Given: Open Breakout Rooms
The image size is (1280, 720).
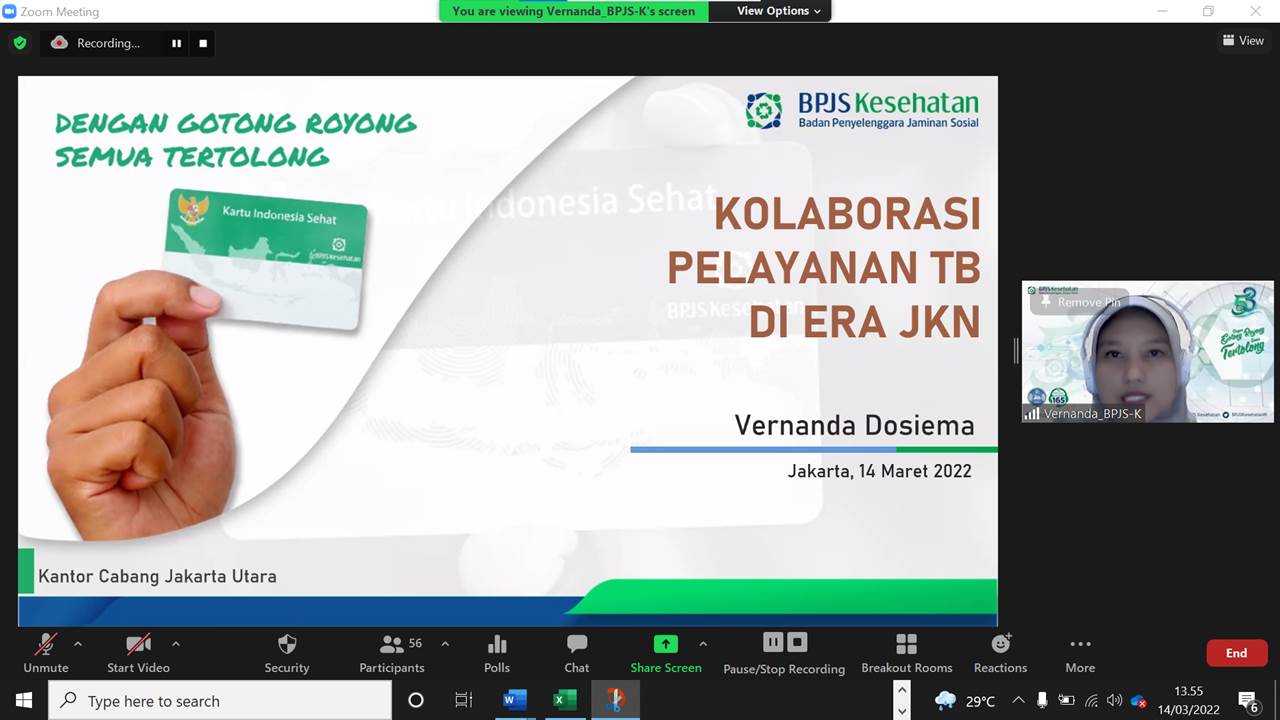Looking at the screenshot, I should coord(906,645).
